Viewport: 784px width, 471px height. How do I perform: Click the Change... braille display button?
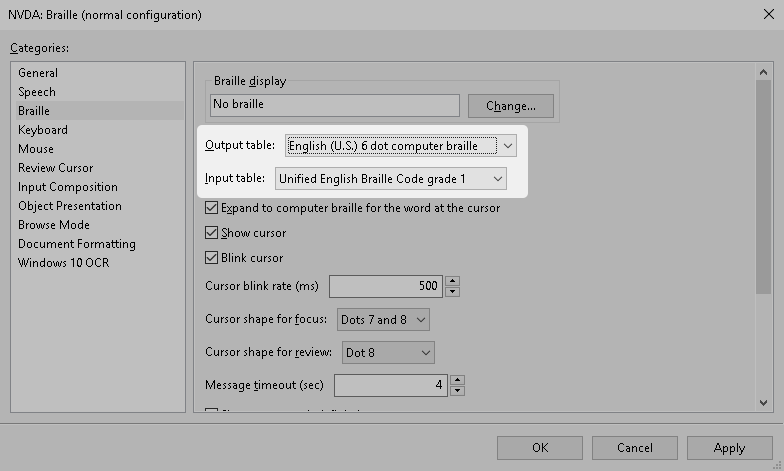[x=511, y=106]
